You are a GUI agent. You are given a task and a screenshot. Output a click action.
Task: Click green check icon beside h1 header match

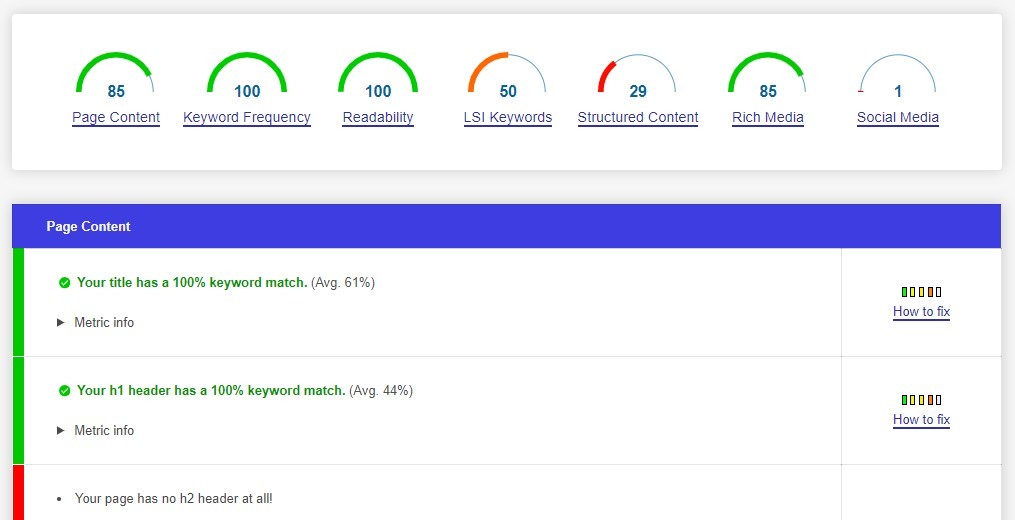coord(64,391)
